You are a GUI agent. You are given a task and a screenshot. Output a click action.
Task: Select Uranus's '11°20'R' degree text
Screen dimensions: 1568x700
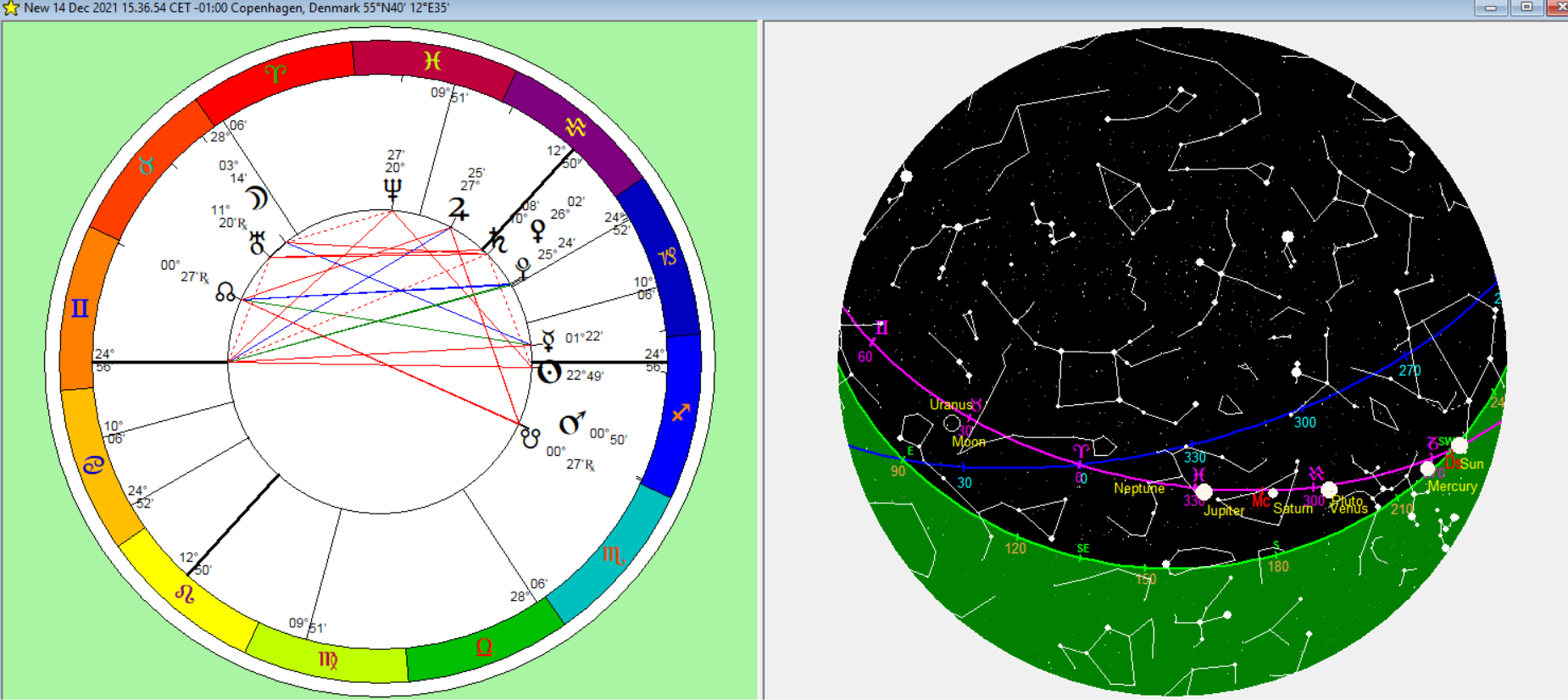229,217
